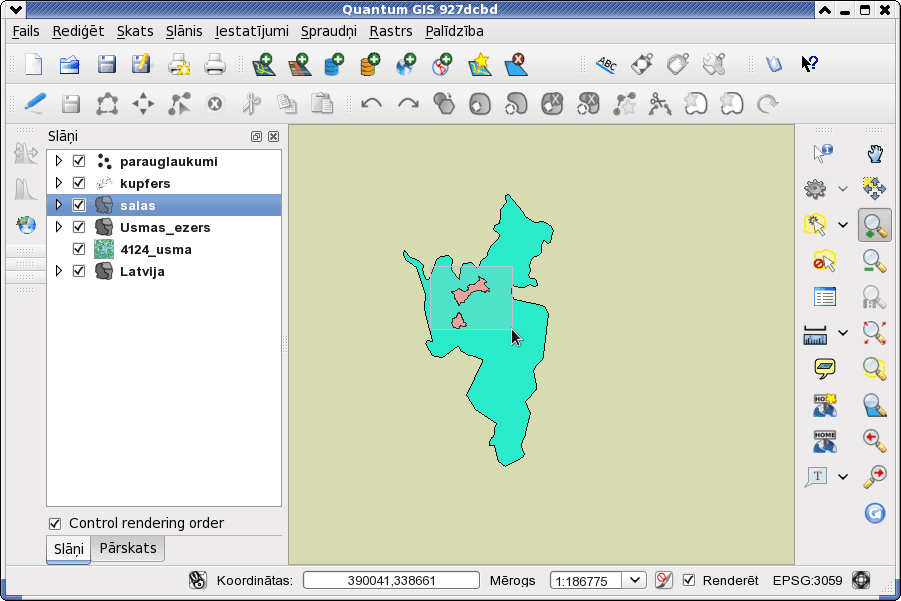The image size is (901, 601).
Task: Open the Palīdzība menu
Action: (454, 31)
